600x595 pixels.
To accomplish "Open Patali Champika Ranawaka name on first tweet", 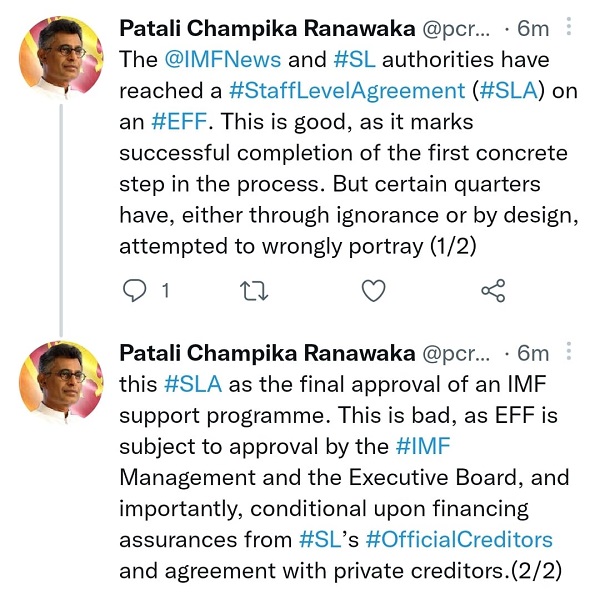I will (x=267, y=29).
